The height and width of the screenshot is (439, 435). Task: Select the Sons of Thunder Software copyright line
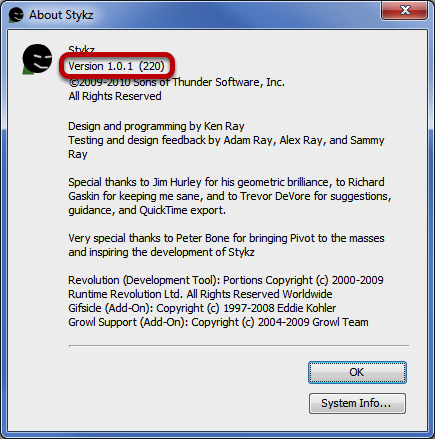177,82
